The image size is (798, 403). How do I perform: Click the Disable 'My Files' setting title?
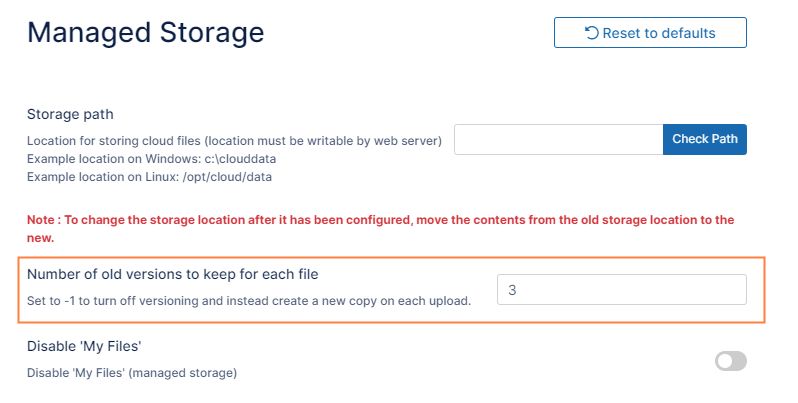point(86,347)
